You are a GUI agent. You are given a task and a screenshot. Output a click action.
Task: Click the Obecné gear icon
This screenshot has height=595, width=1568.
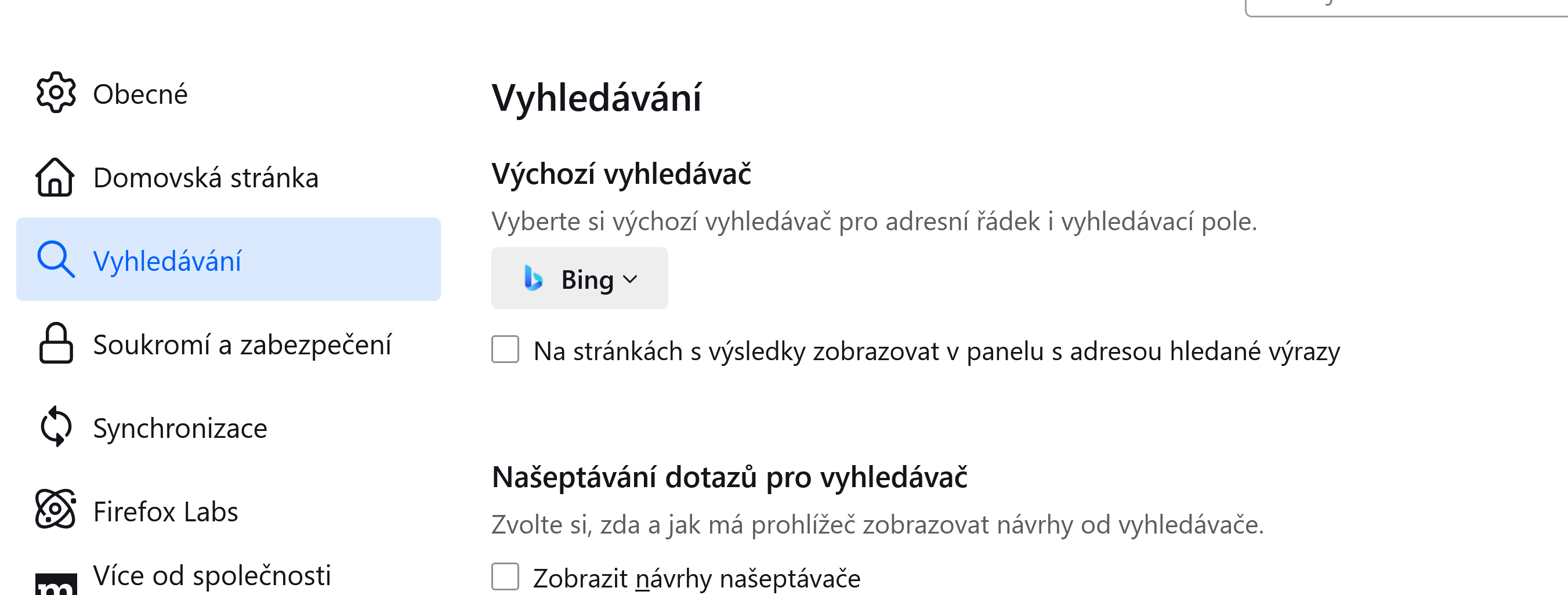click(55, 92)
